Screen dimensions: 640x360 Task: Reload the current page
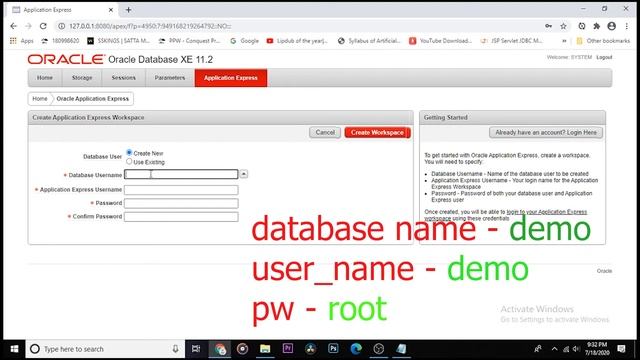43,26
